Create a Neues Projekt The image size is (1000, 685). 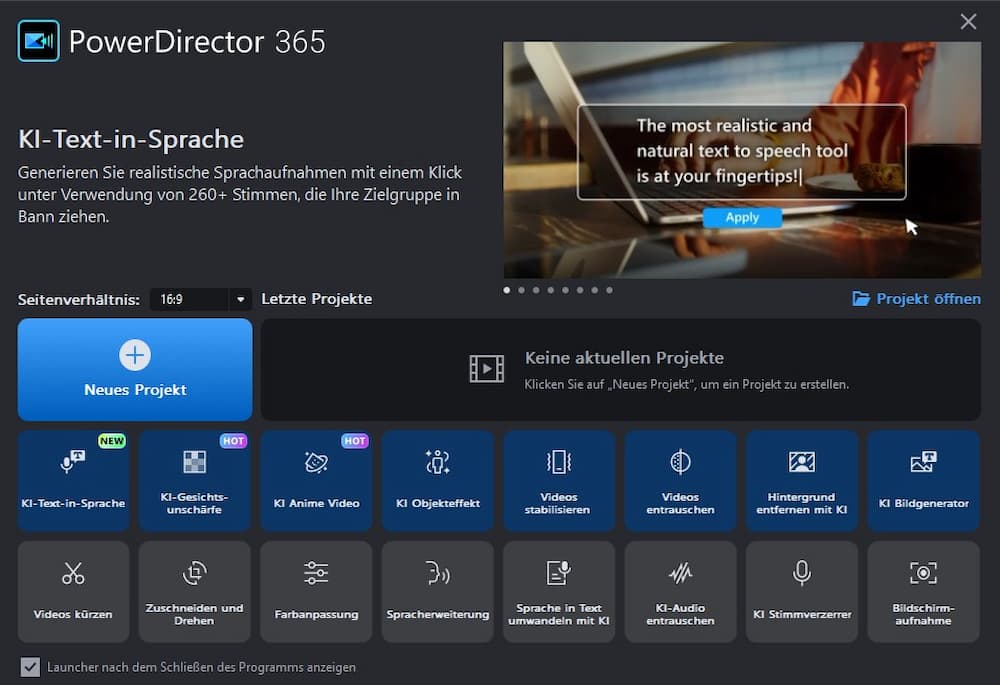pyautogui.click(x=135, y=369)
